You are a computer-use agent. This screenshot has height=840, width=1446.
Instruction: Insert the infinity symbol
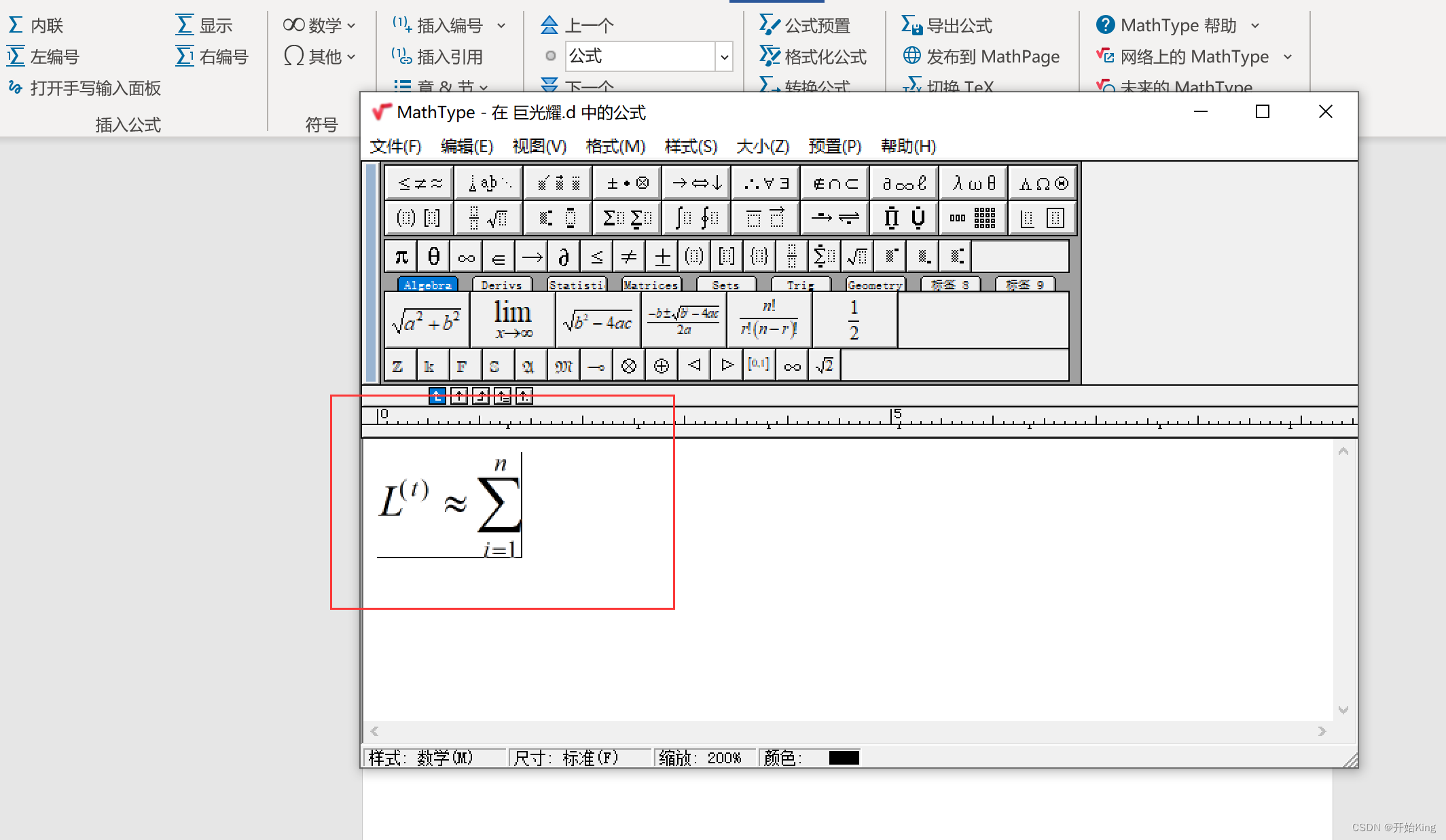pyautogui.click(x=467, y=256)
